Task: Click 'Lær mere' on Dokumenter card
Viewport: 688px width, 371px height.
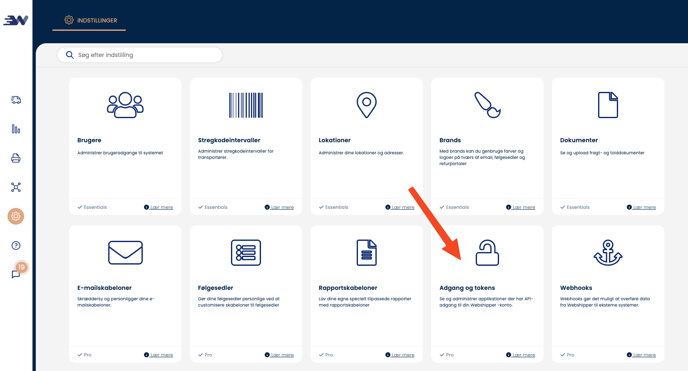Action: [x=641, y=207]
